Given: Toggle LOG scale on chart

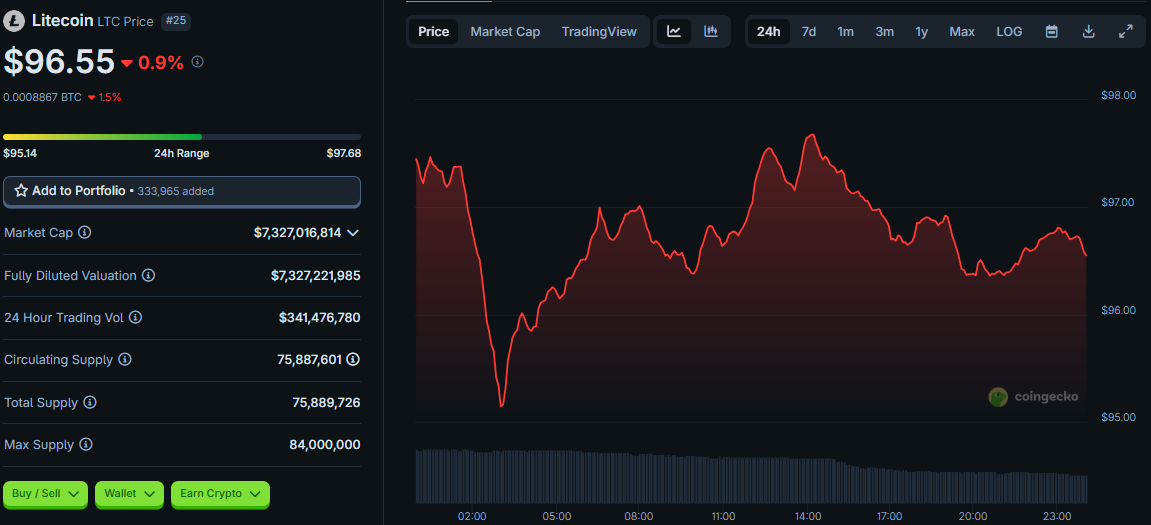Looking at the screenshot, I should [x=1009, y=32].
